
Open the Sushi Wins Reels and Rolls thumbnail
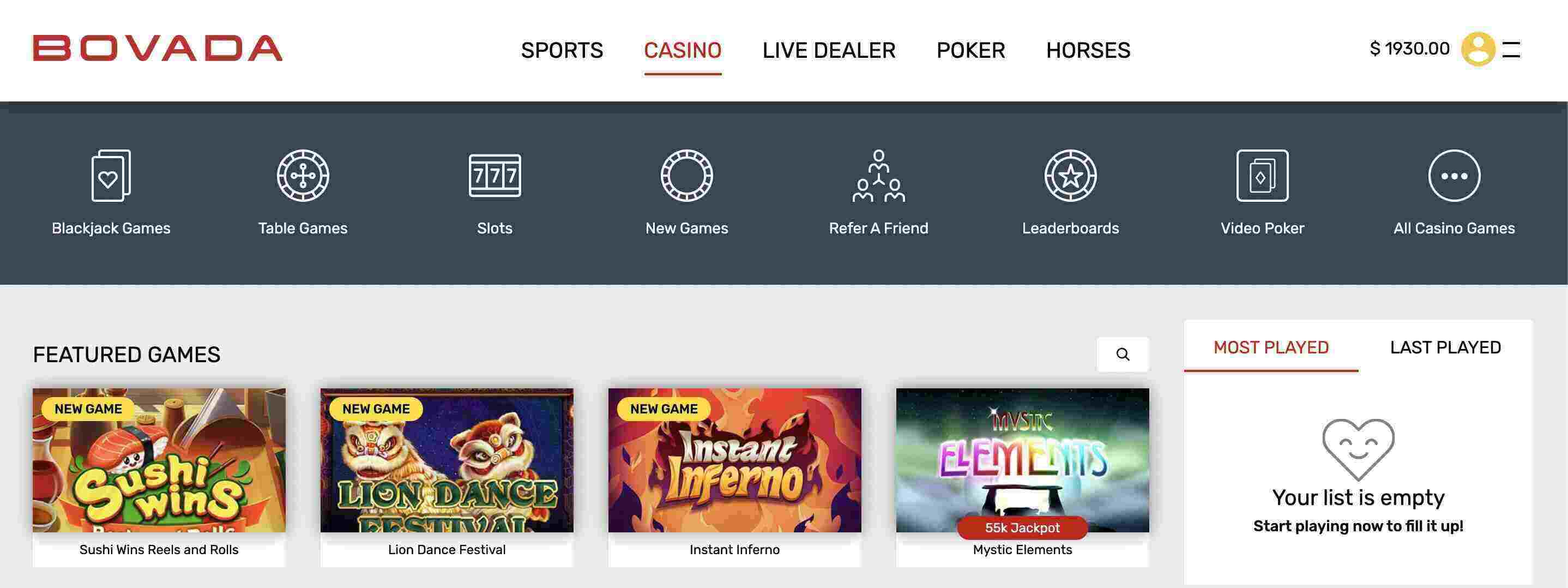click(159, 460)
